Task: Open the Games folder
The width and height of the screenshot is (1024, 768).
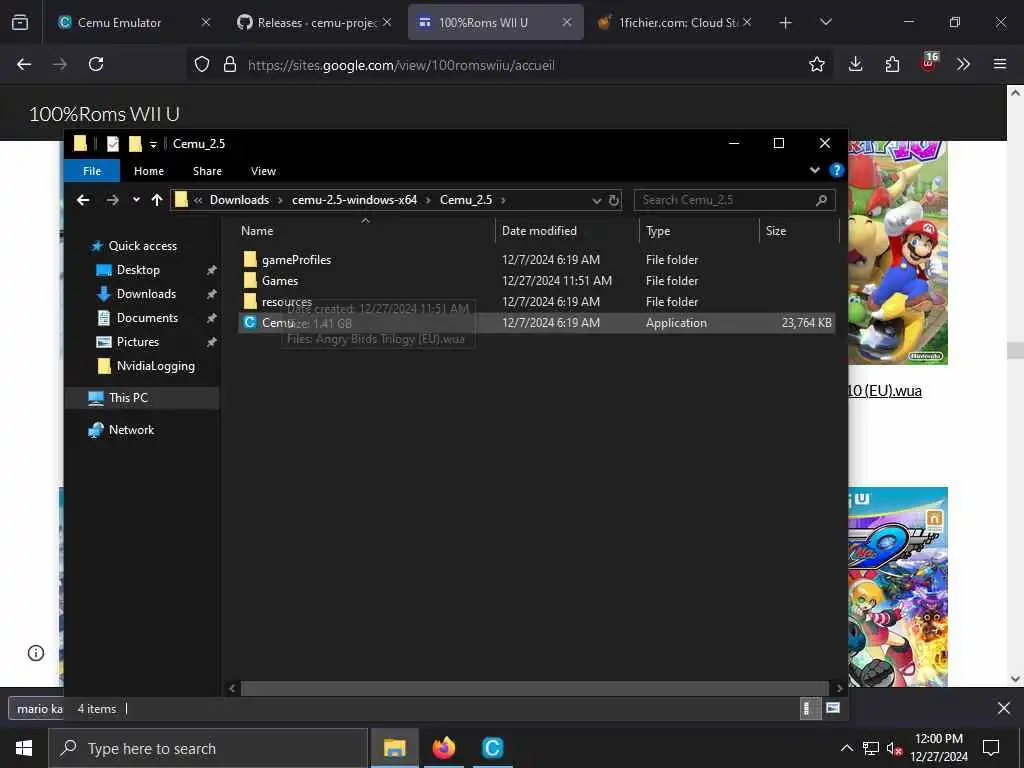Action: tap(280, 281)
